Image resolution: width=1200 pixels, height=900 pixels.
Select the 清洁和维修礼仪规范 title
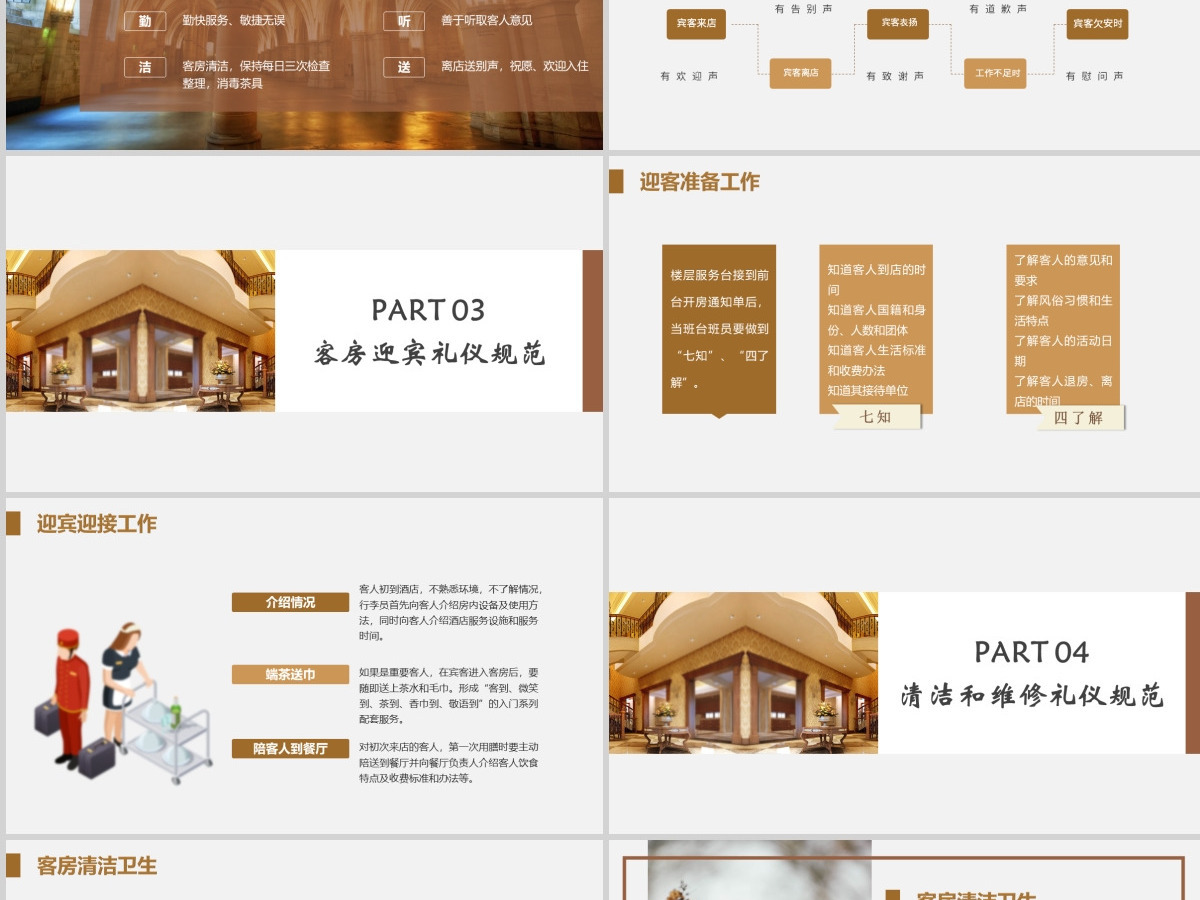[1032, 696]
